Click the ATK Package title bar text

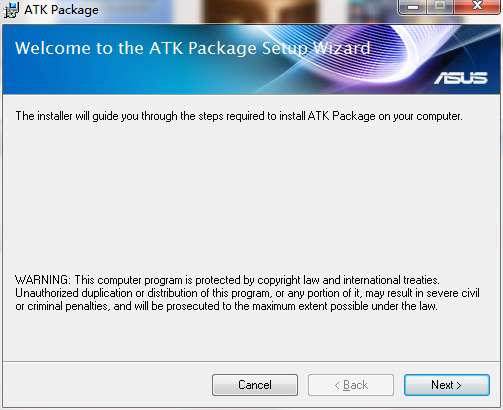coord(61,10)
